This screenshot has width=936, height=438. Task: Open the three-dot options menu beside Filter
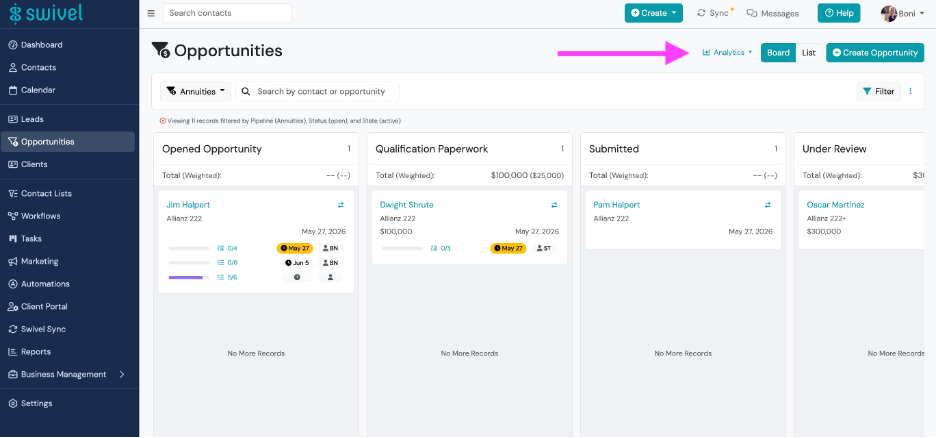pos(910,91)
